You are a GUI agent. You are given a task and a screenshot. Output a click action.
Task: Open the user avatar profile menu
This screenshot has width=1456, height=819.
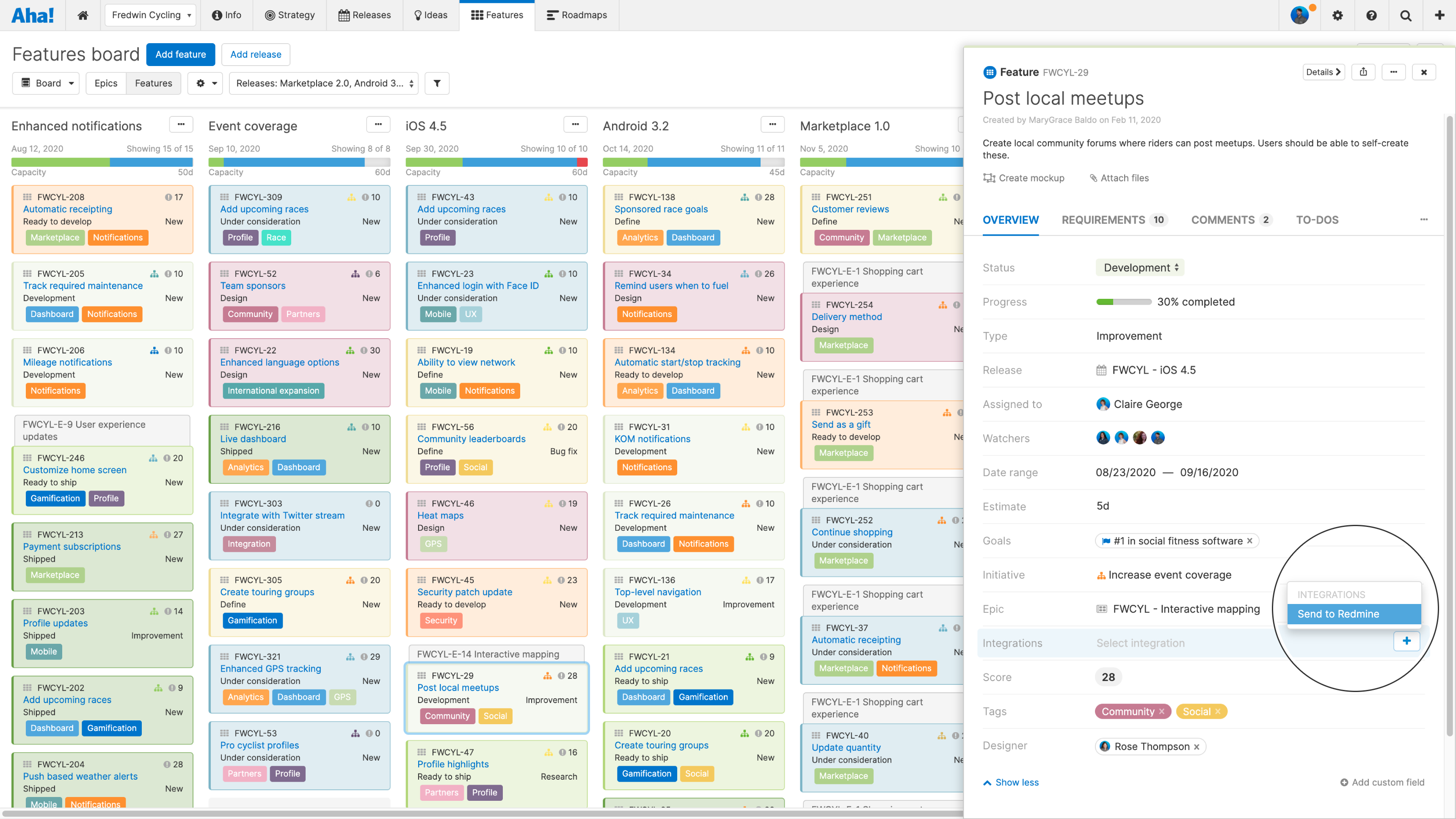coord(1299,15)
